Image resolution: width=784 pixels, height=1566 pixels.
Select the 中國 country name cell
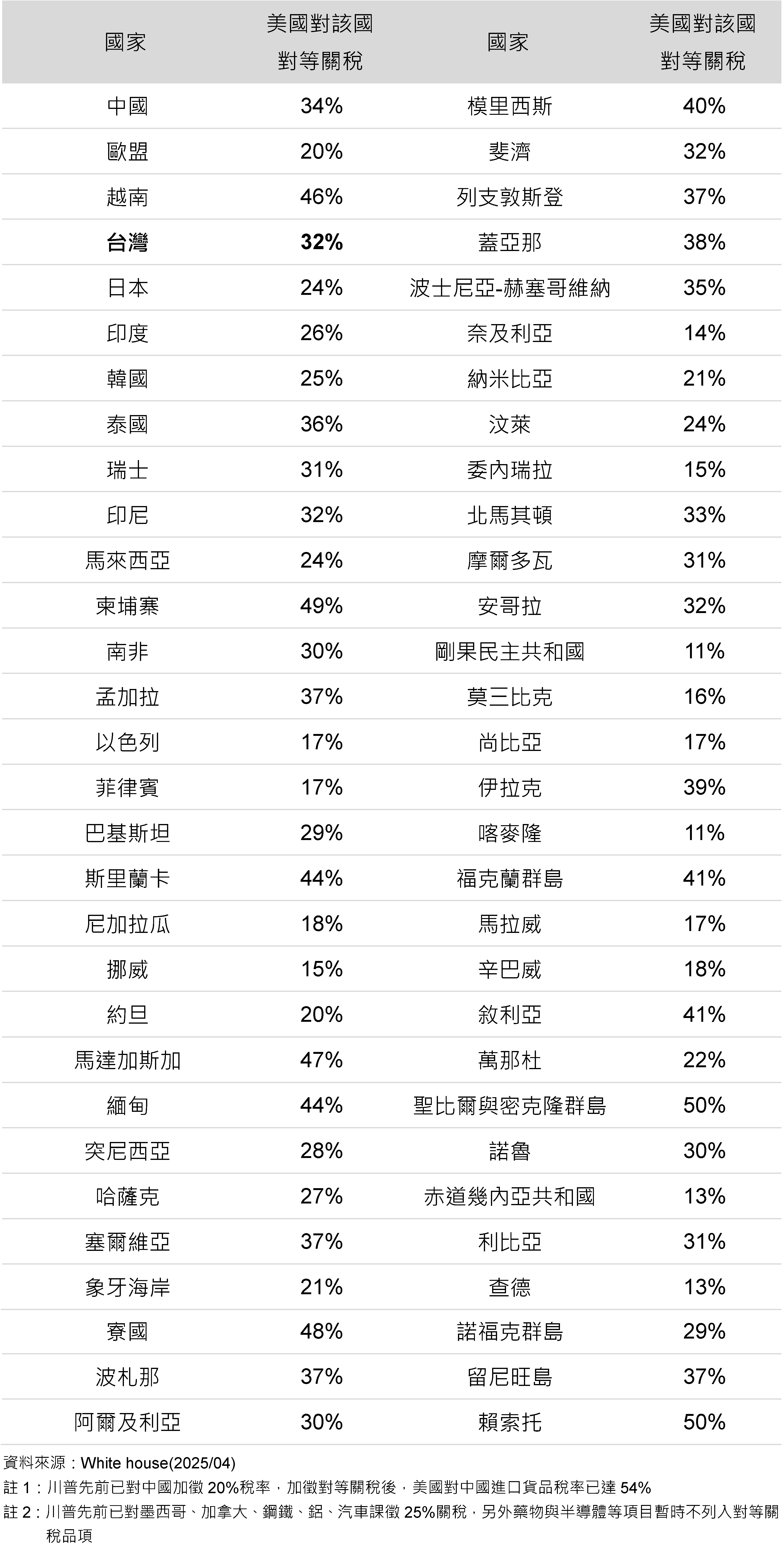coord(127,106)
